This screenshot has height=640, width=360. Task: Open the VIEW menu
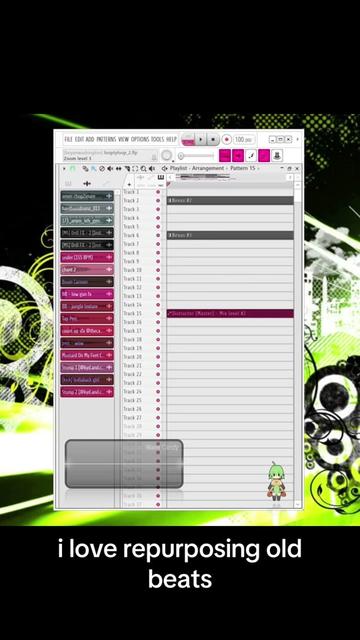coord(123,139)
